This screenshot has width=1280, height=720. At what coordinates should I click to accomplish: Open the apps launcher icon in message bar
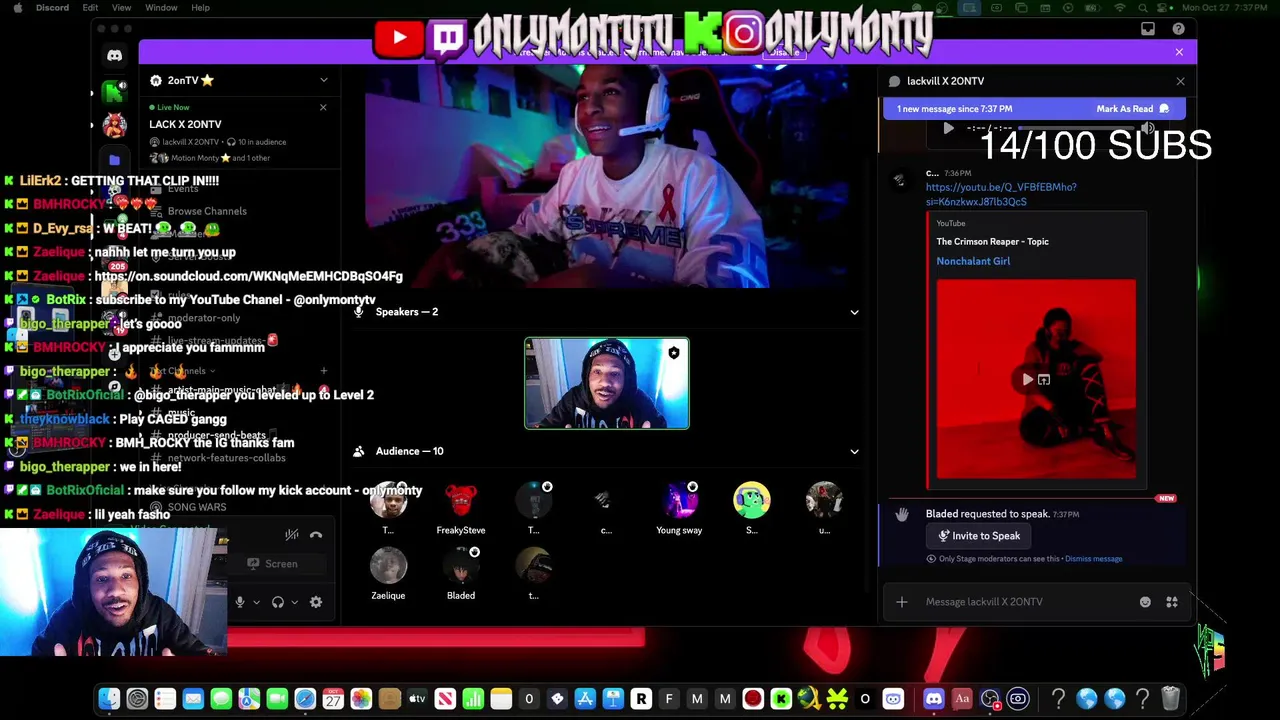click(1172, 602)
